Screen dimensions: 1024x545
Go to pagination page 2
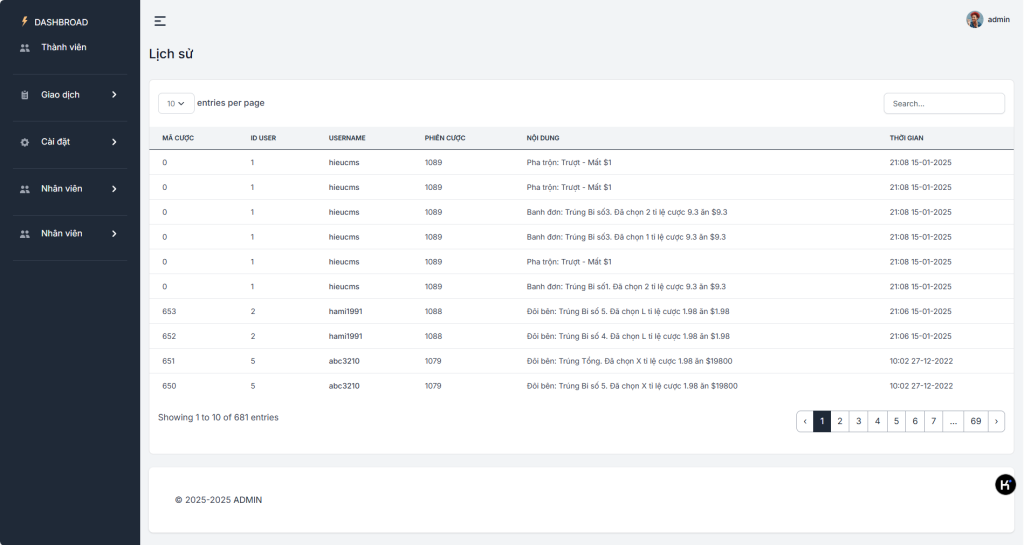(840, 422)
